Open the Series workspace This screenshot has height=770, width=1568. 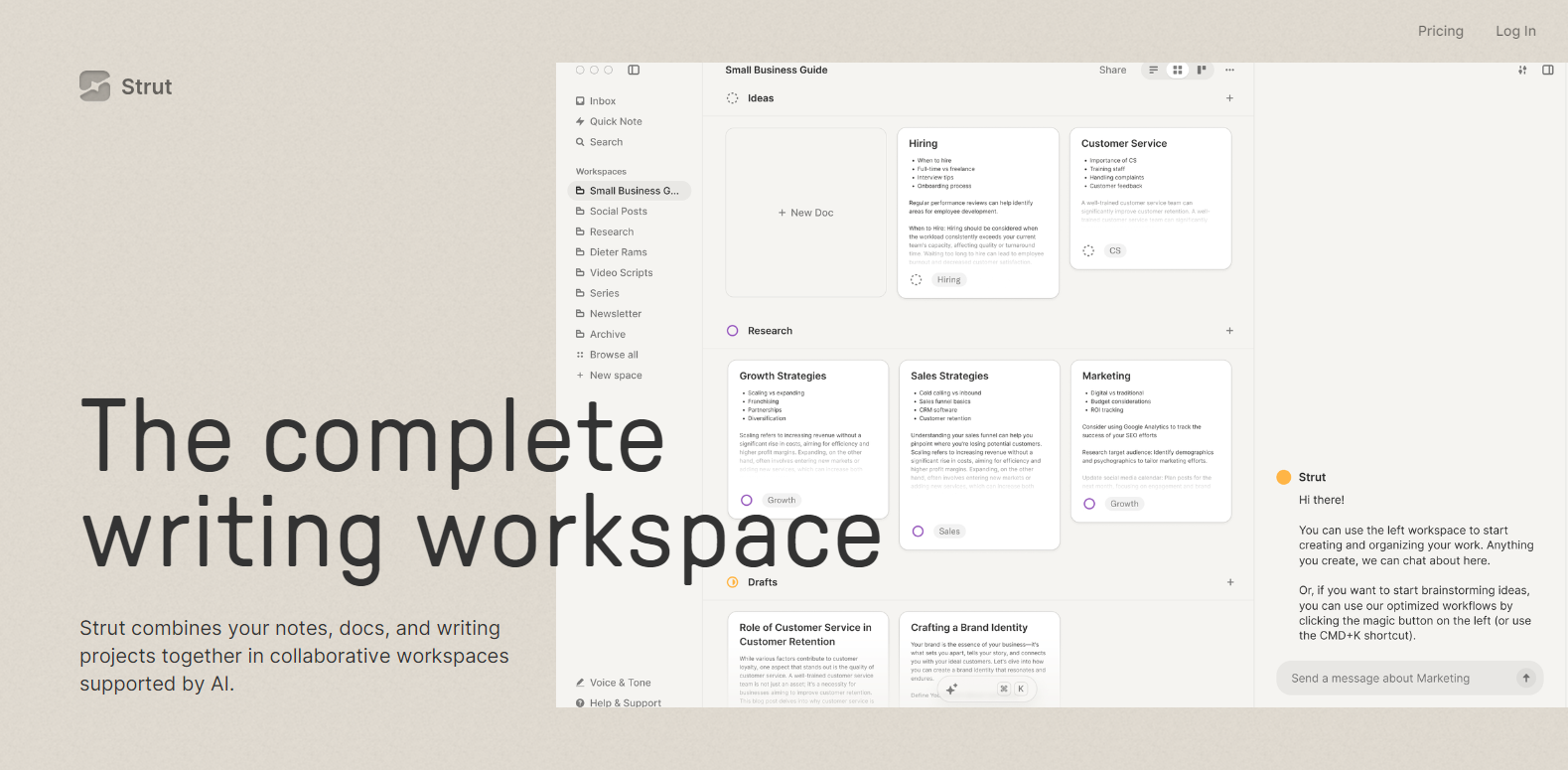click(598, 293)
